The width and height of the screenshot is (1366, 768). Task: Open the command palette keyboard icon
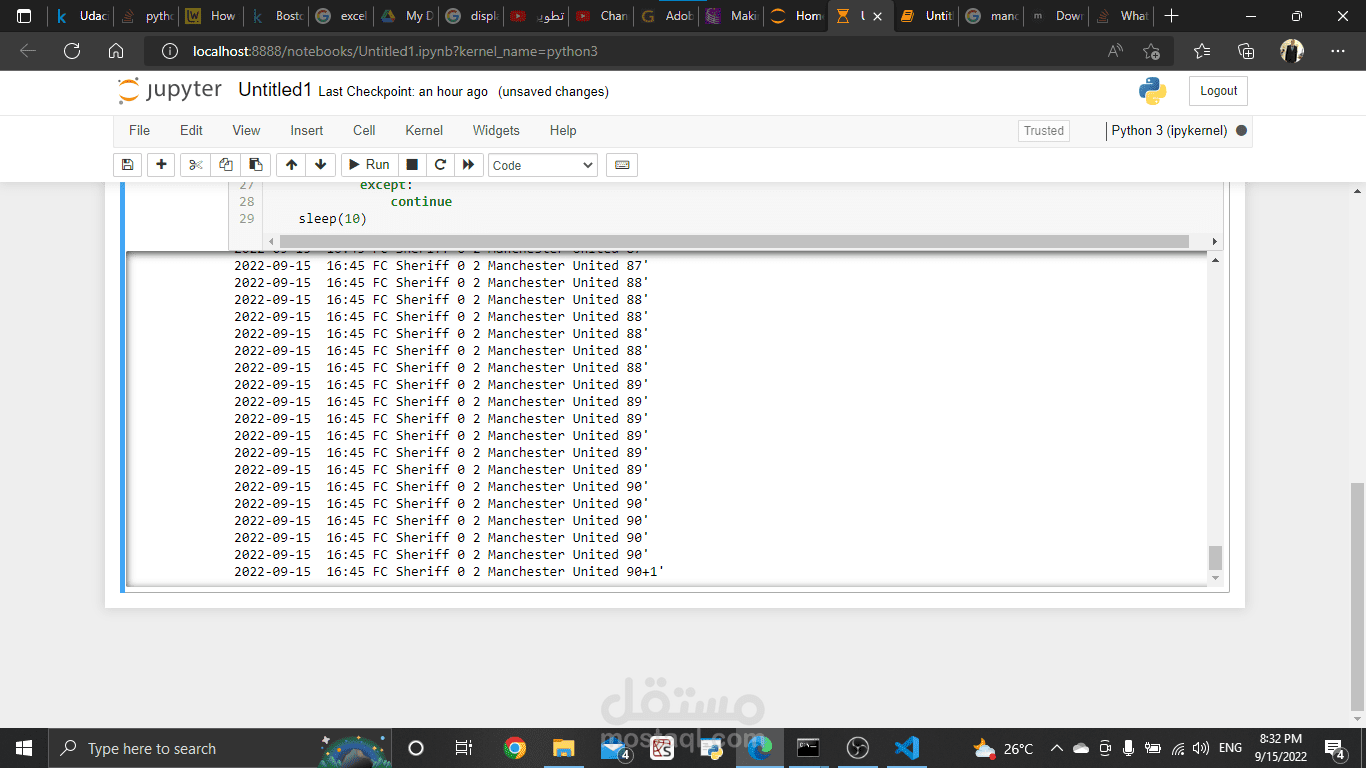click(x=622, y=165)
